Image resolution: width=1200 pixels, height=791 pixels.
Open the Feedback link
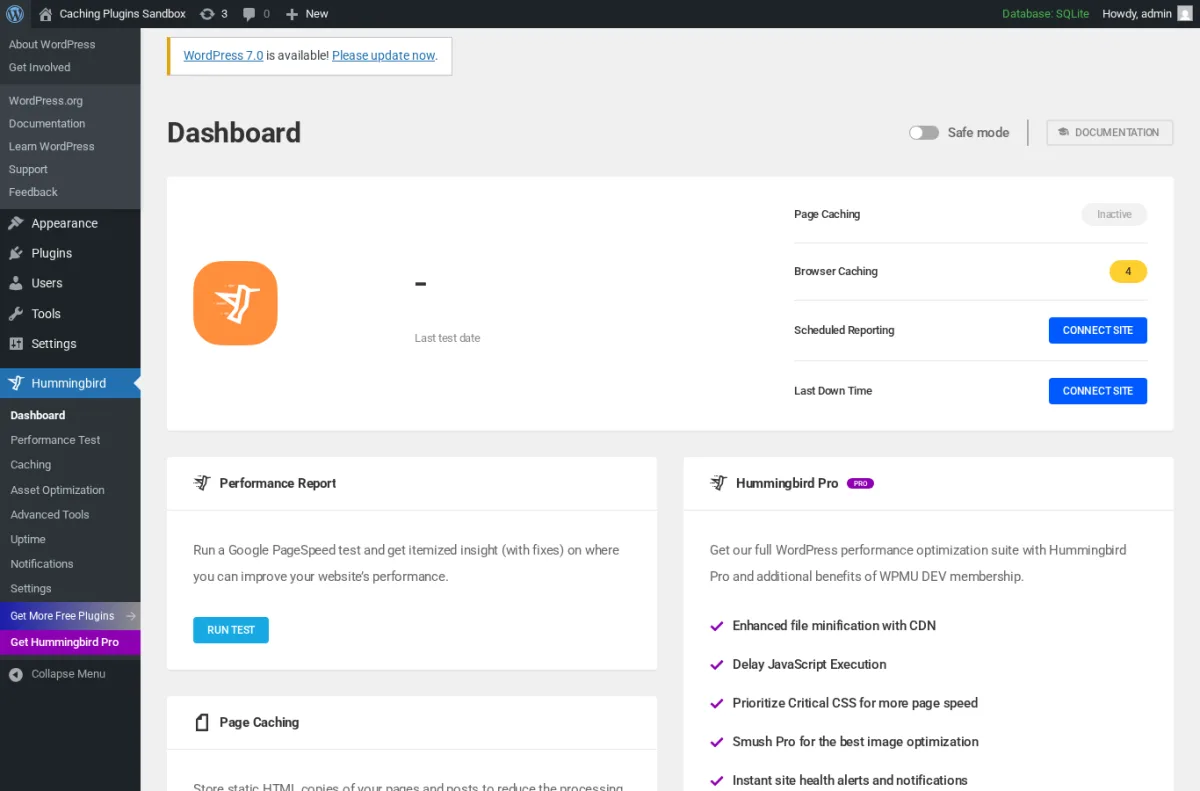33,192
